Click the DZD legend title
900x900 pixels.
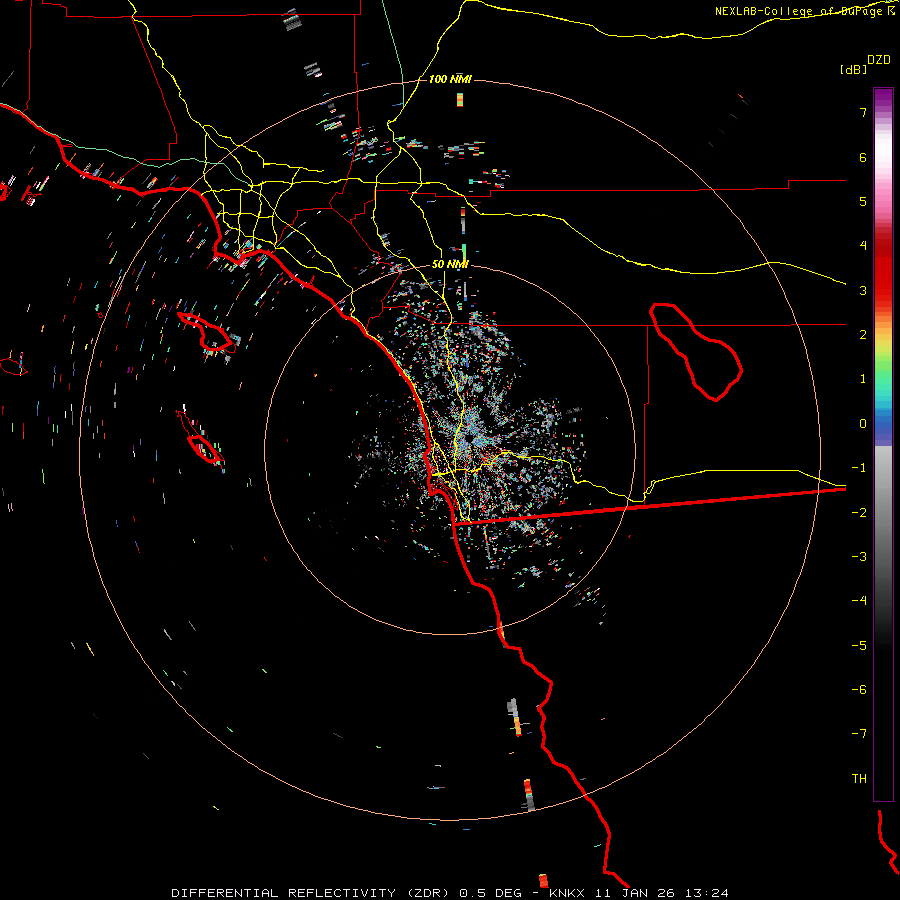(879, 60)
